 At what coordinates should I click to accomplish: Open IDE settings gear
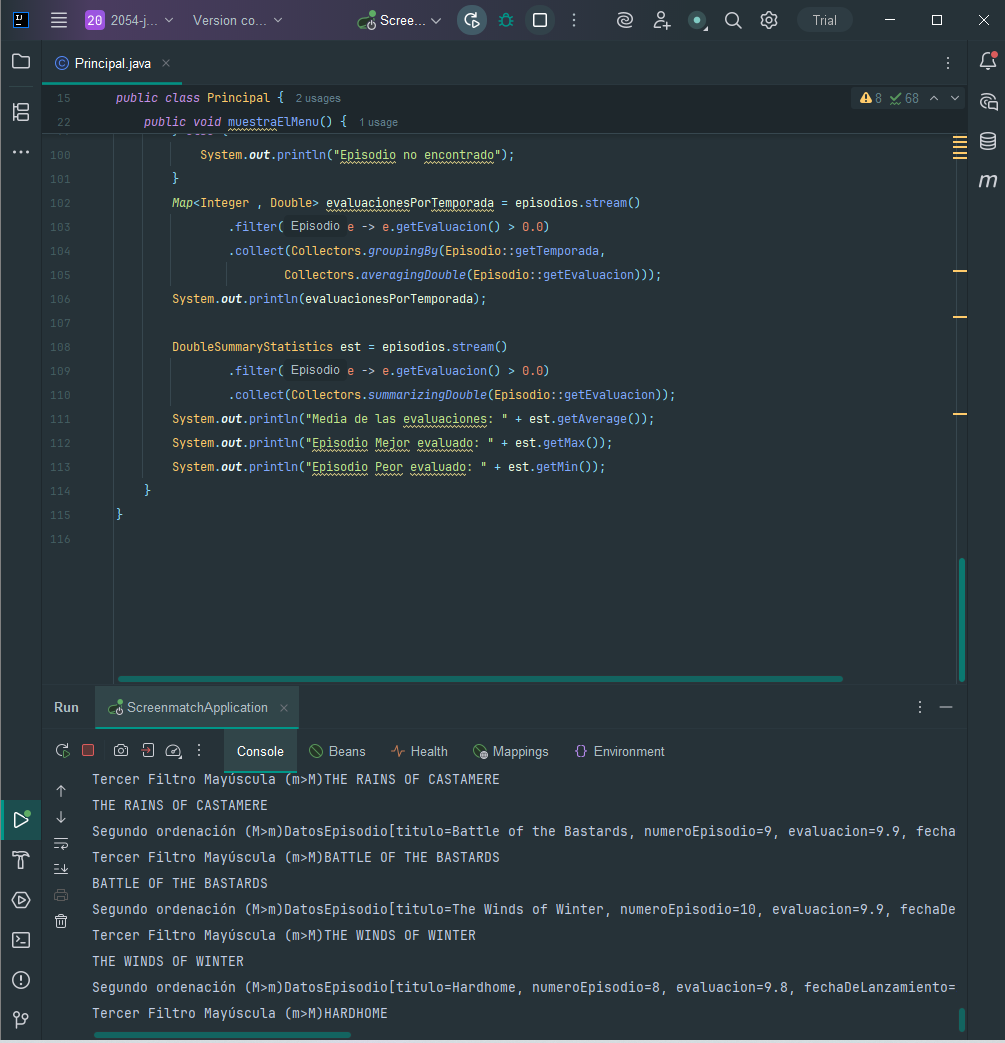pyautogui.click(x=769, y=20)
